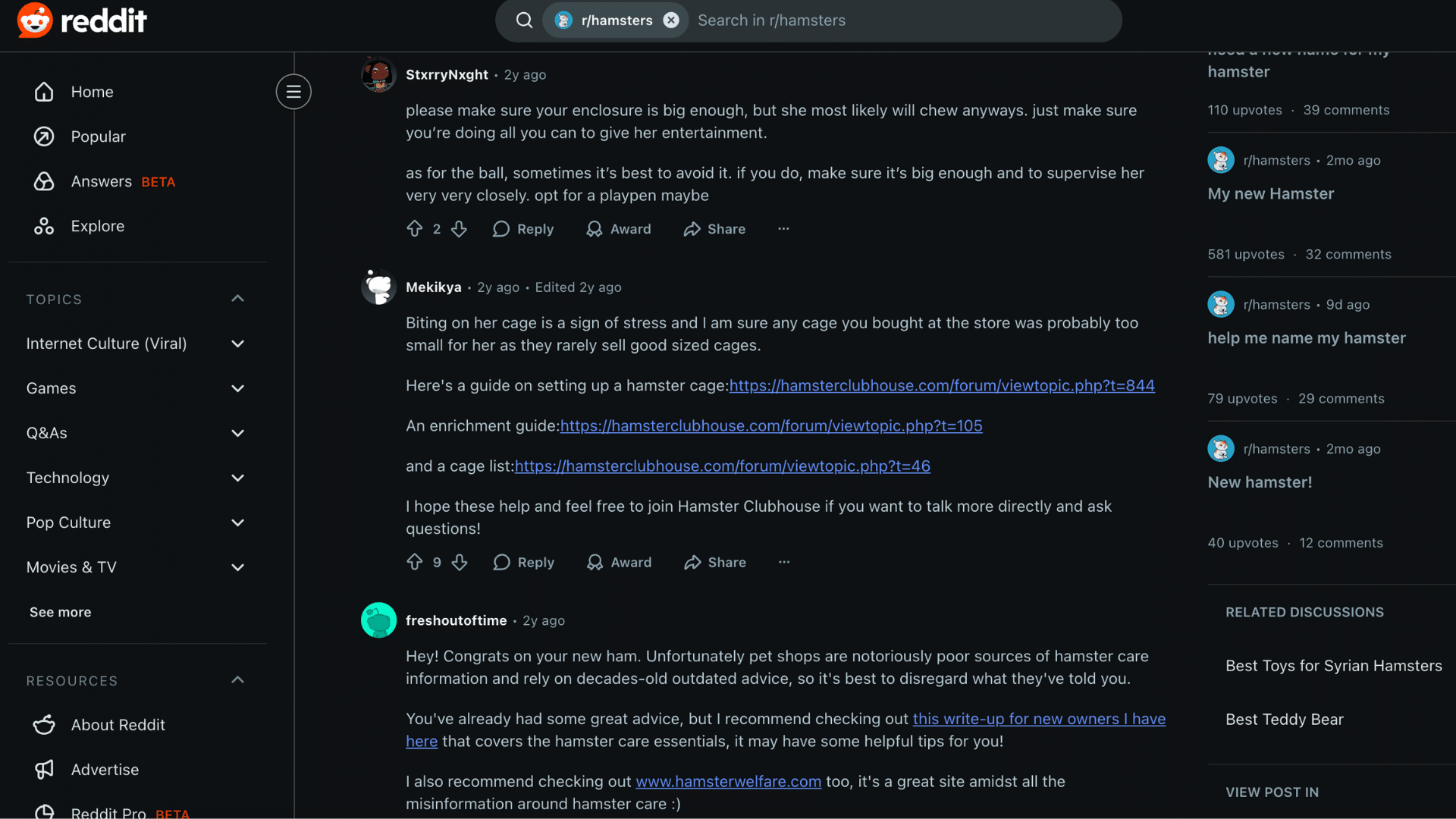This screenshot has width=1456, height=819.
Task: Click Award icon on StxrryNxght's comment
Action: pos(595,229)
